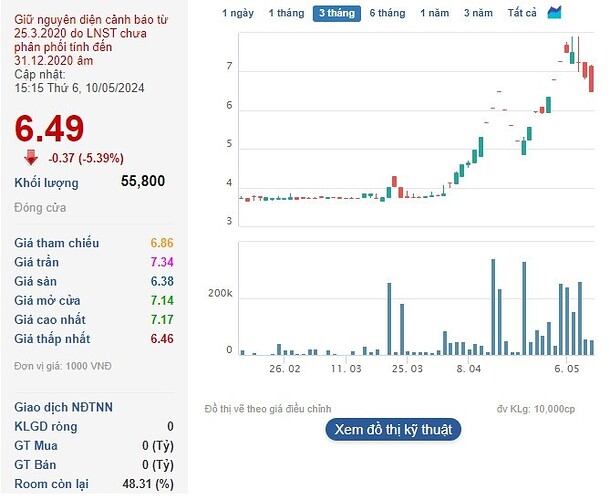The image size is (610, 500).
Task: Click the red candlestick near 25. 03
Action: tap(401, 193)
